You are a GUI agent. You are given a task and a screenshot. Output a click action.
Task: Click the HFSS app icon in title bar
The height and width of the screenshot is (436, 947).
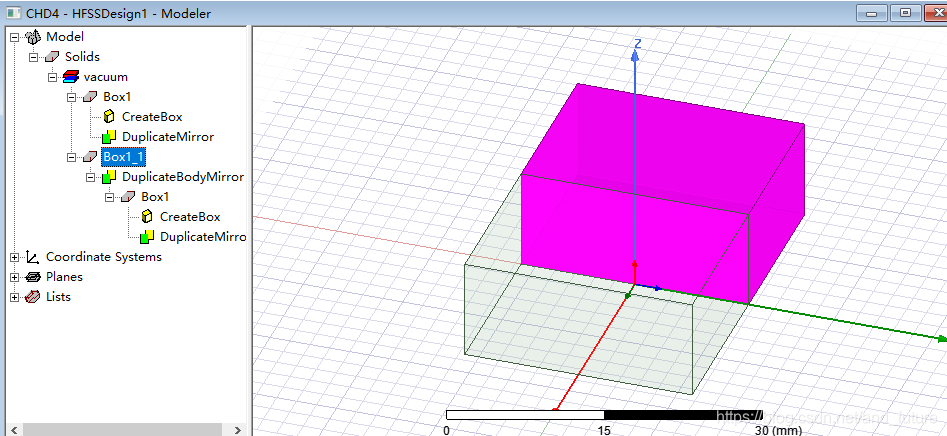13,13
